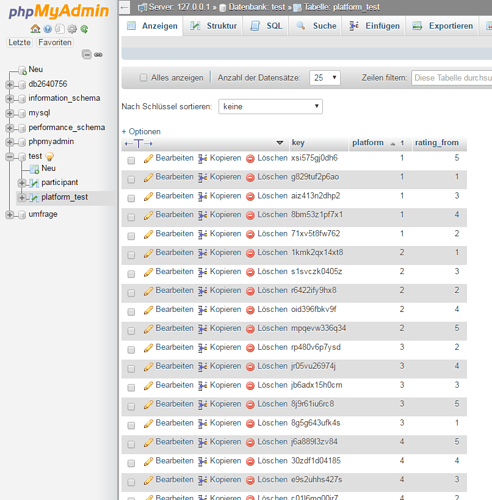This screenshot has height=500, width=492.
Task: Enable the Alles anzeigen checkbox
Action: tap(143, 78)
